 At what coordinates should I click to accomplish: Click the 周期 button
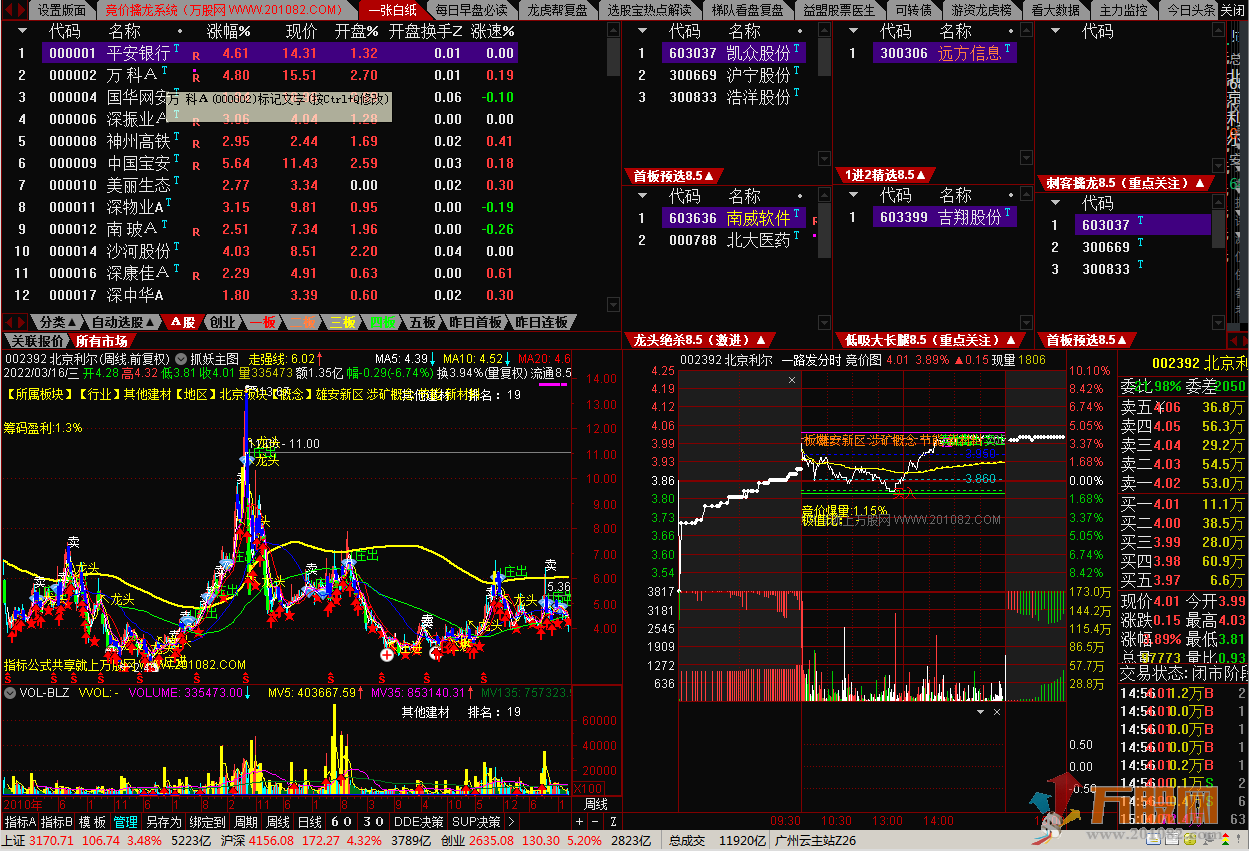point(246,821)
